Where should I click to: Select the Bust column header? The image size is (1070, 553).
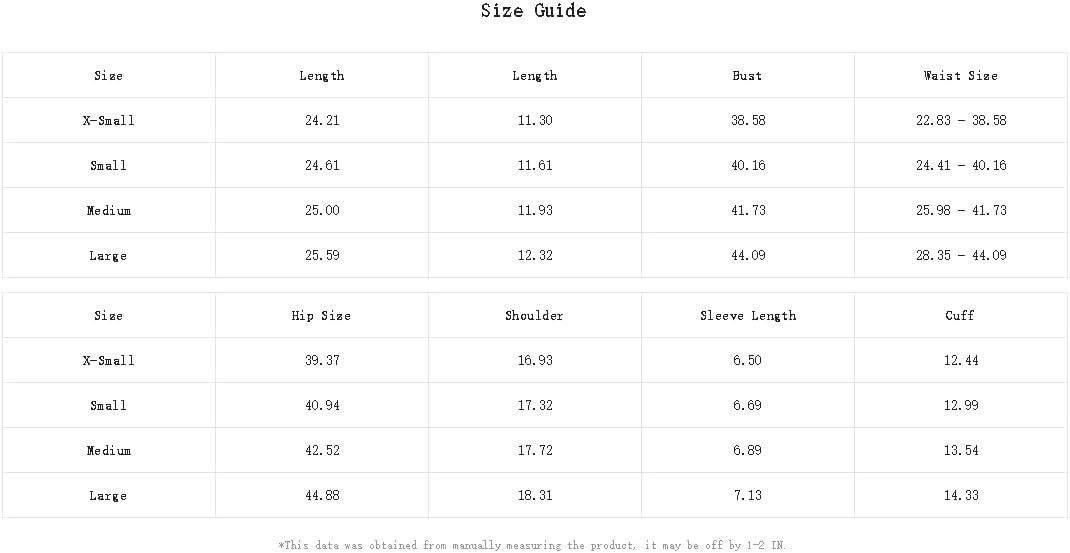[x=747, y=76]
